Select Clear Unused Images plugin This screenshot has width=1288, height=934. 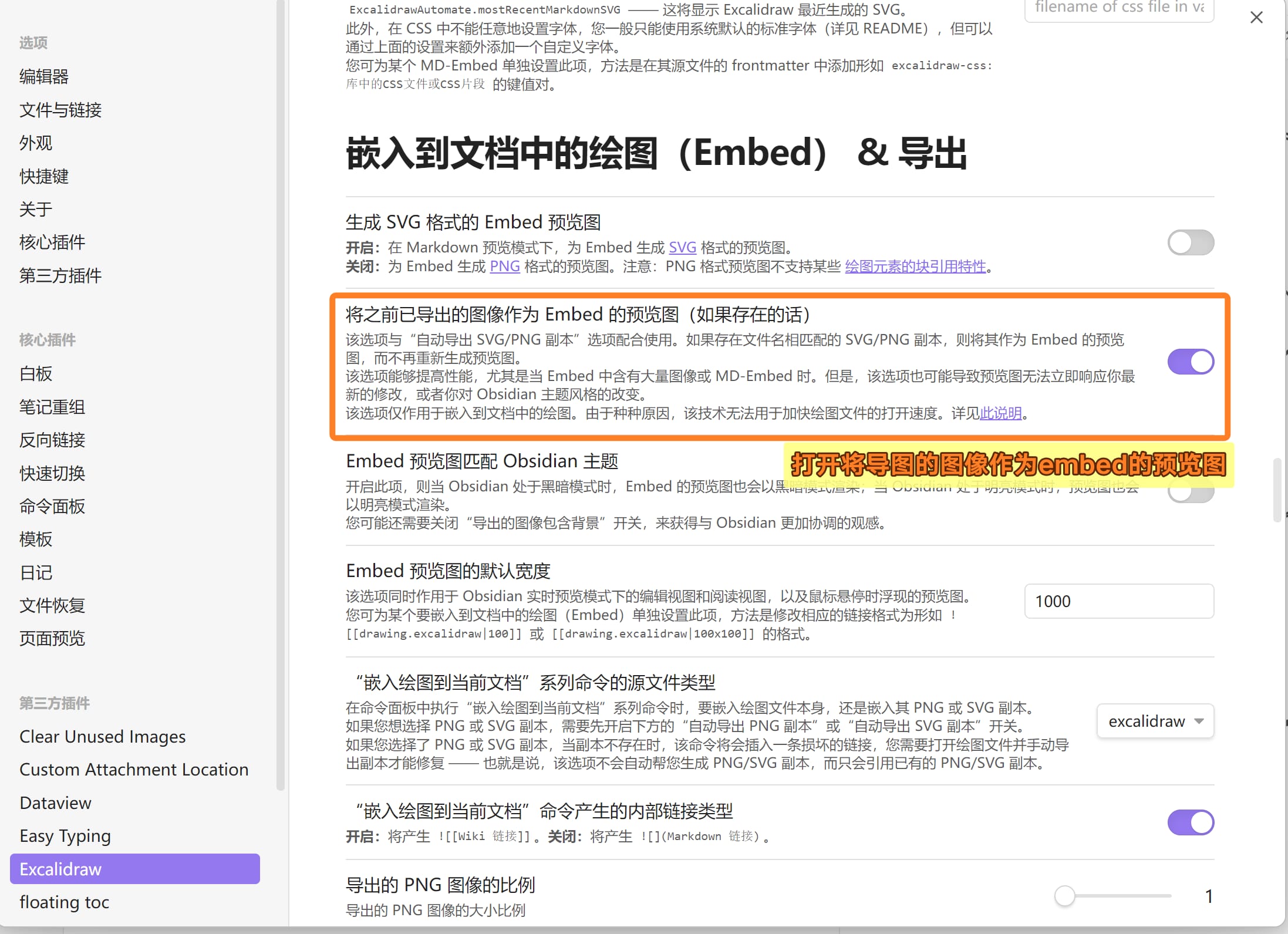(102, 736)
